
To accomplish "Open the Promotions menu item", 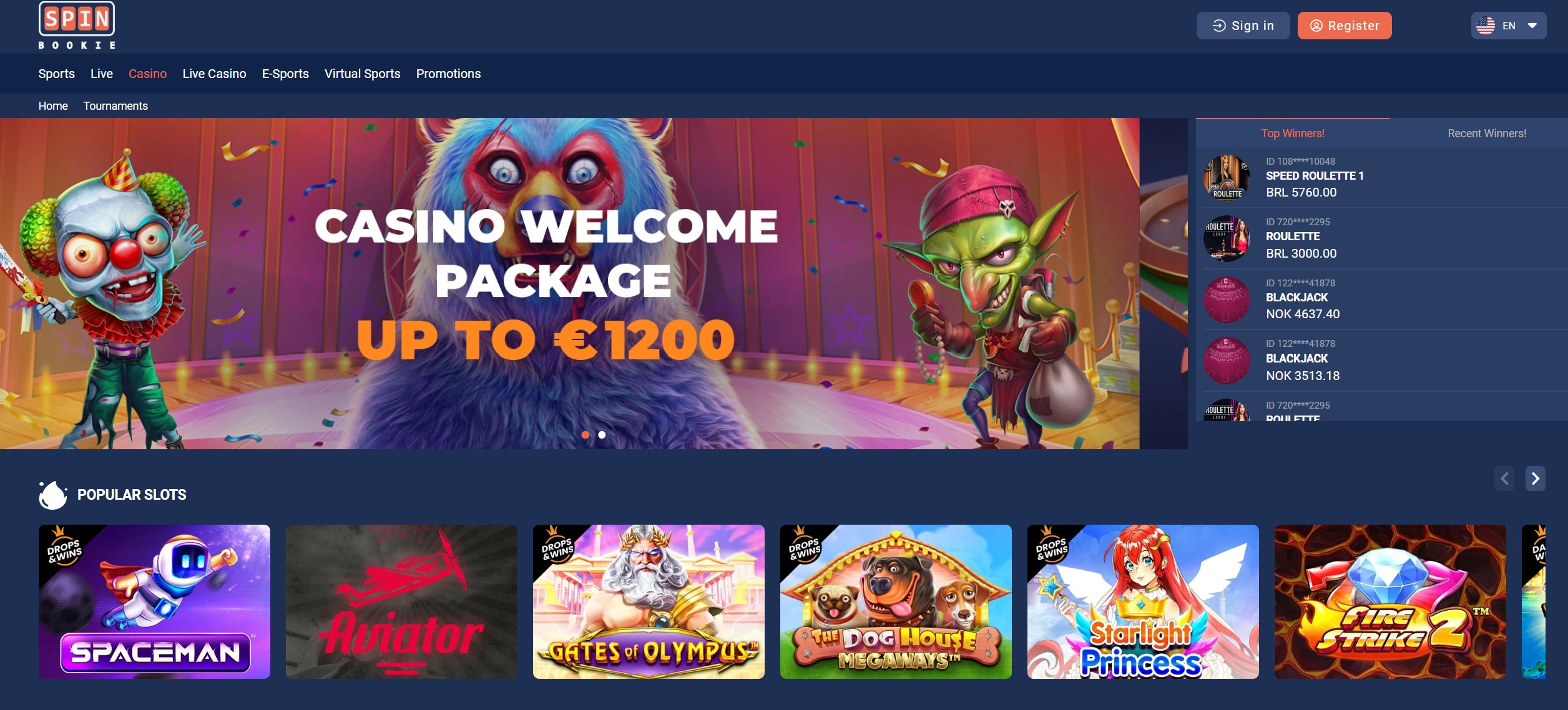I will (x=448, y=74).
